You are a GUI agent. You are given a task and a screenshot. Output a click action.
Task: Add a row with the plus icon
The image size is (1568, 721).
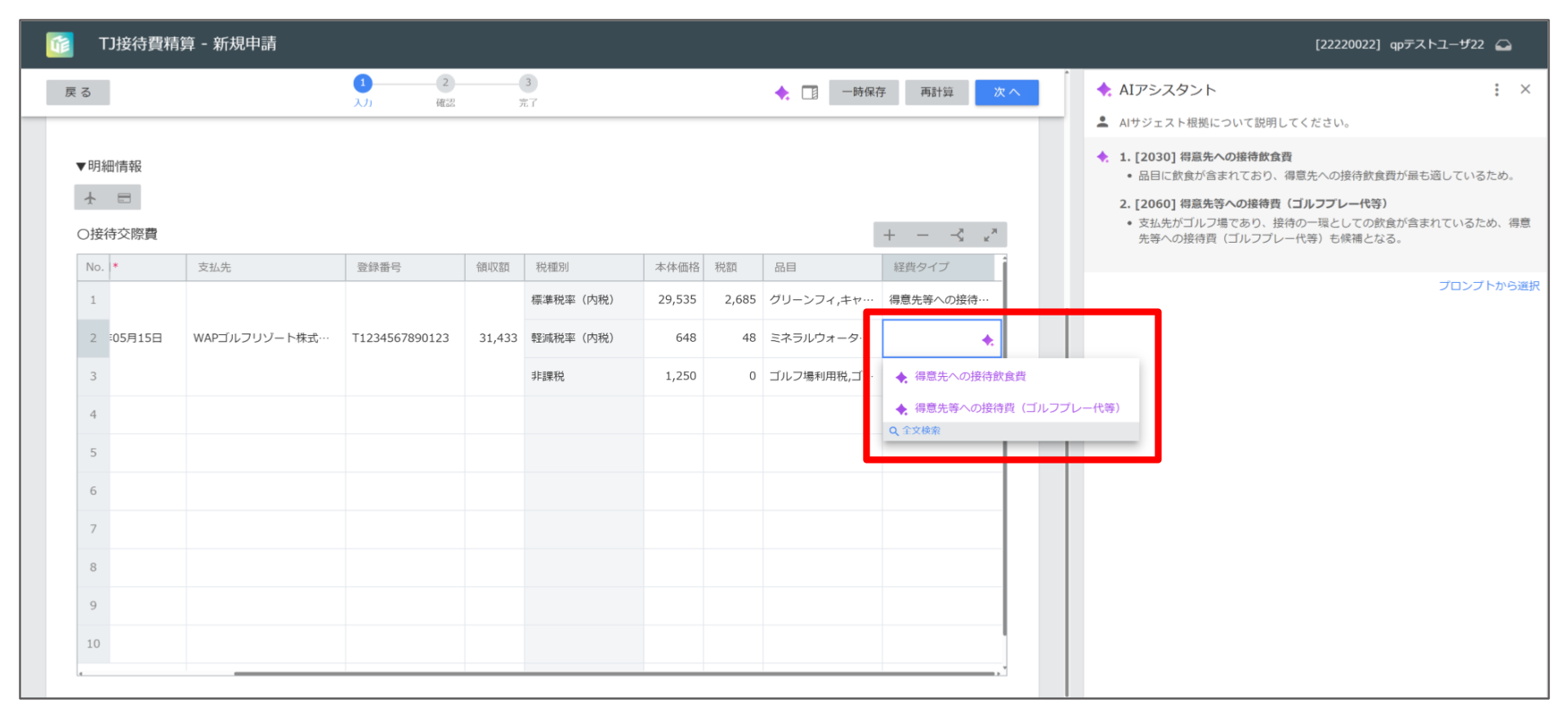[889, 235]
